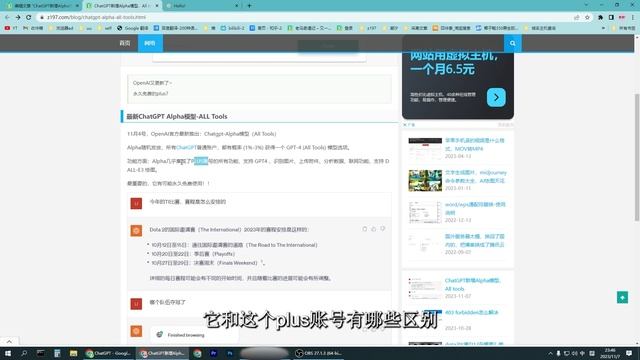Click thumbnail of the MOV转MP4 article
Viewport: 640px width, 360px height.
[425, 149]
